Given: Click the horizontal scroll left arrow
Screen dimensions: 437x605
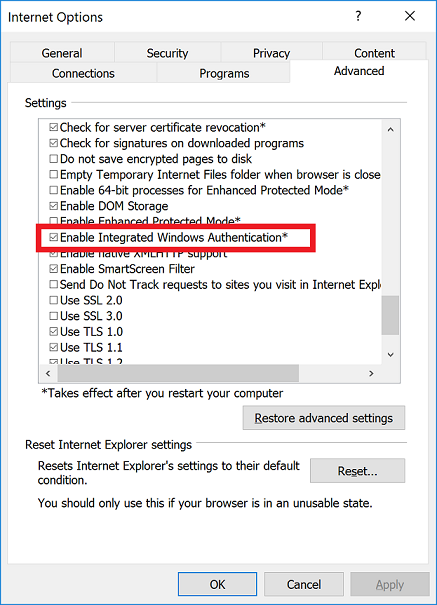Looking at the screenshot, I should 48,373.
